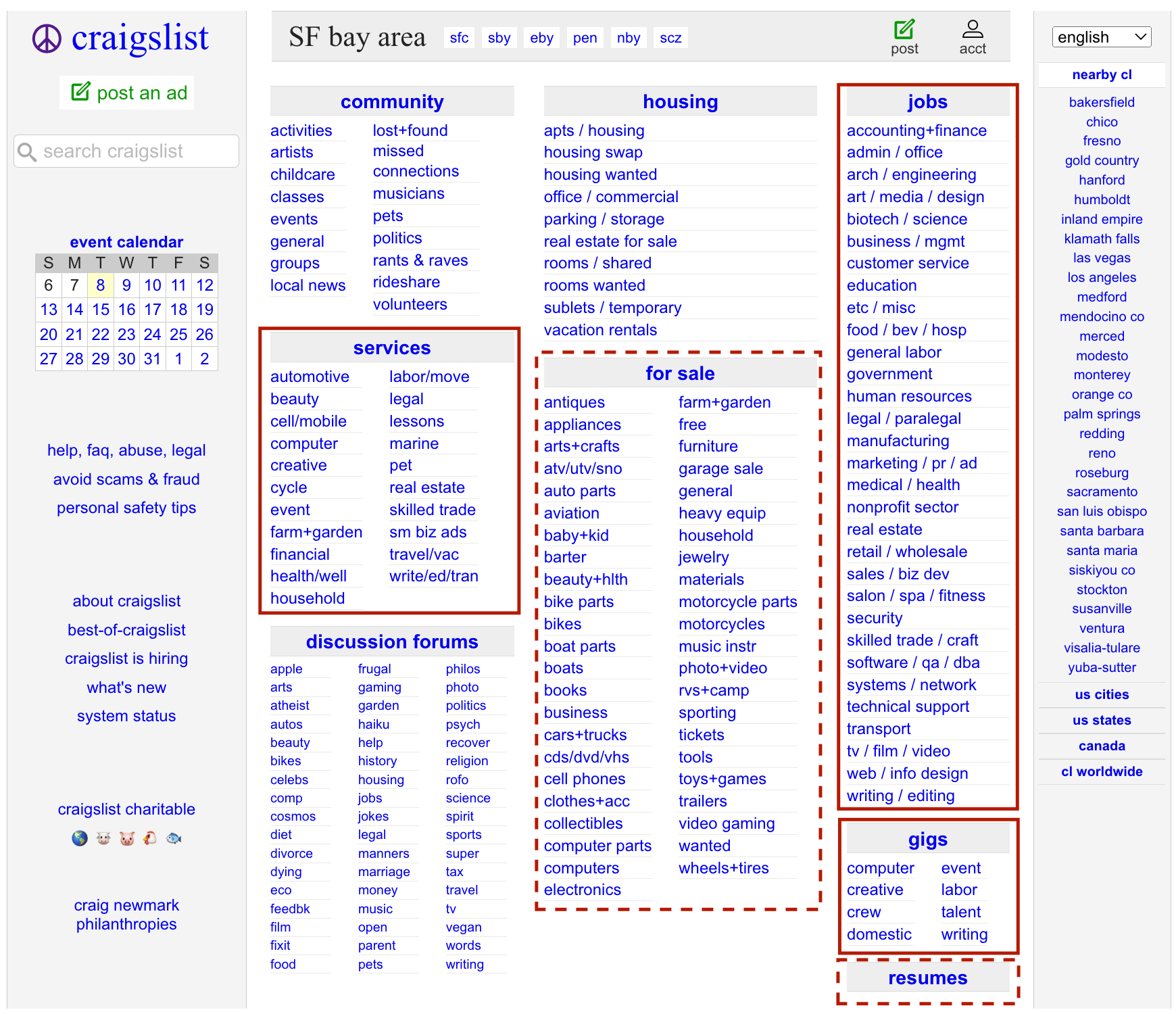Open the craigslist charitable link
Image resolution: width=1176 pixels, height=1014 pixels.
[x=126, y=809]
